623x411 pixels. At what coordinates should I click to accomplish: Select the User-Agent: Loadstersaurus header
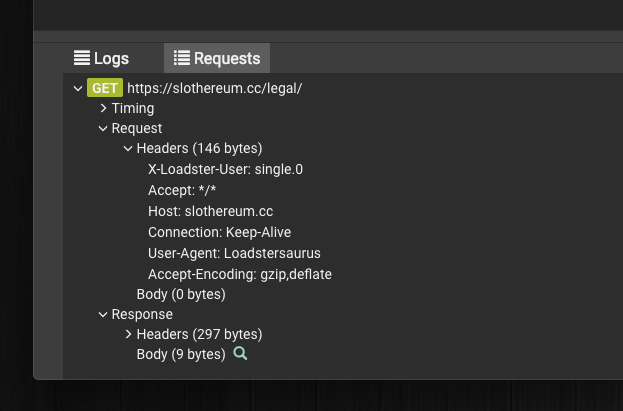(234, 253)
